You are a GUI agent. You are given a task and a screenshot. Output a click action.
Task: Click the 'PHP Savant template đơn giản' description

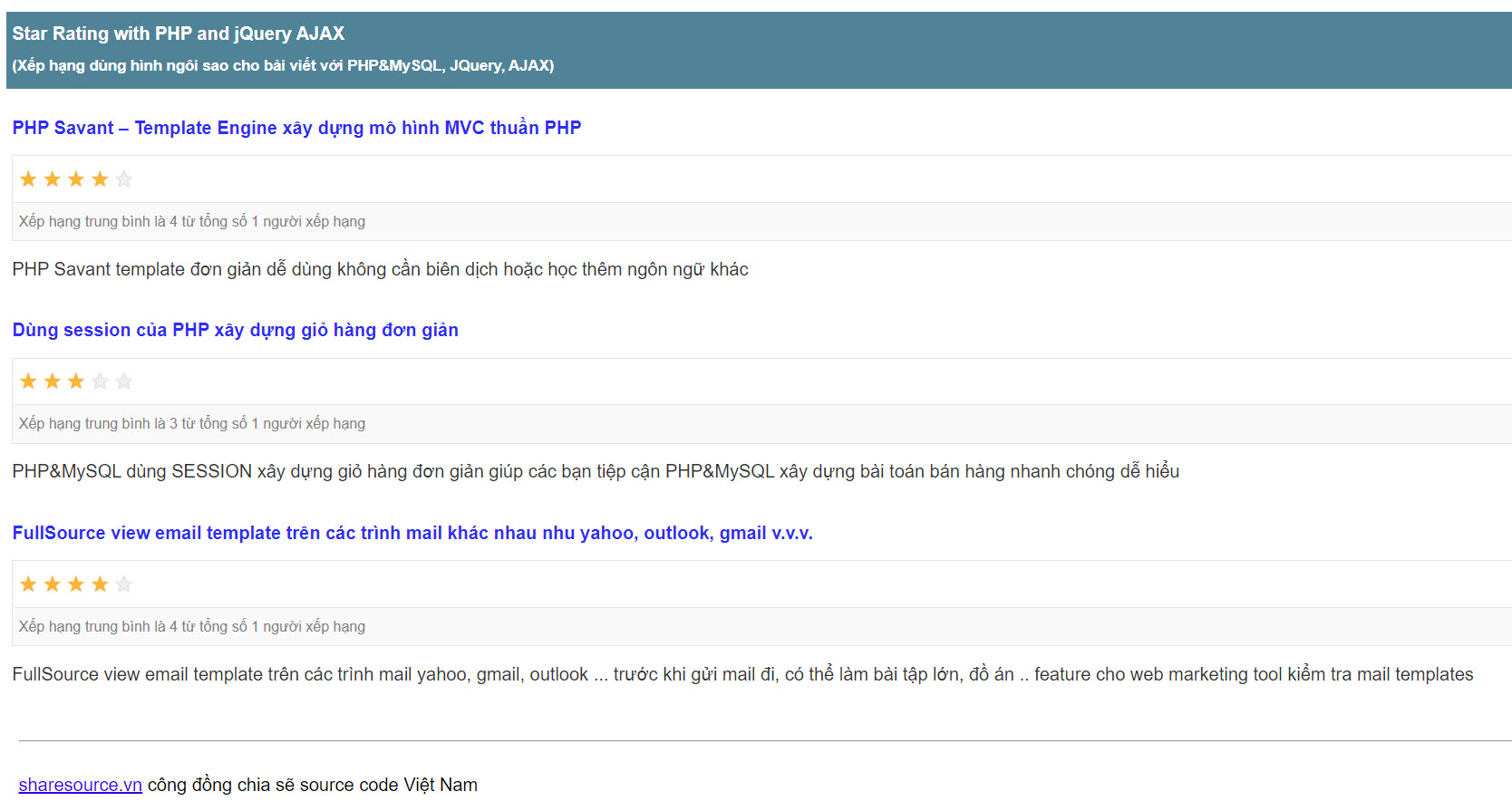coord(381,269)
